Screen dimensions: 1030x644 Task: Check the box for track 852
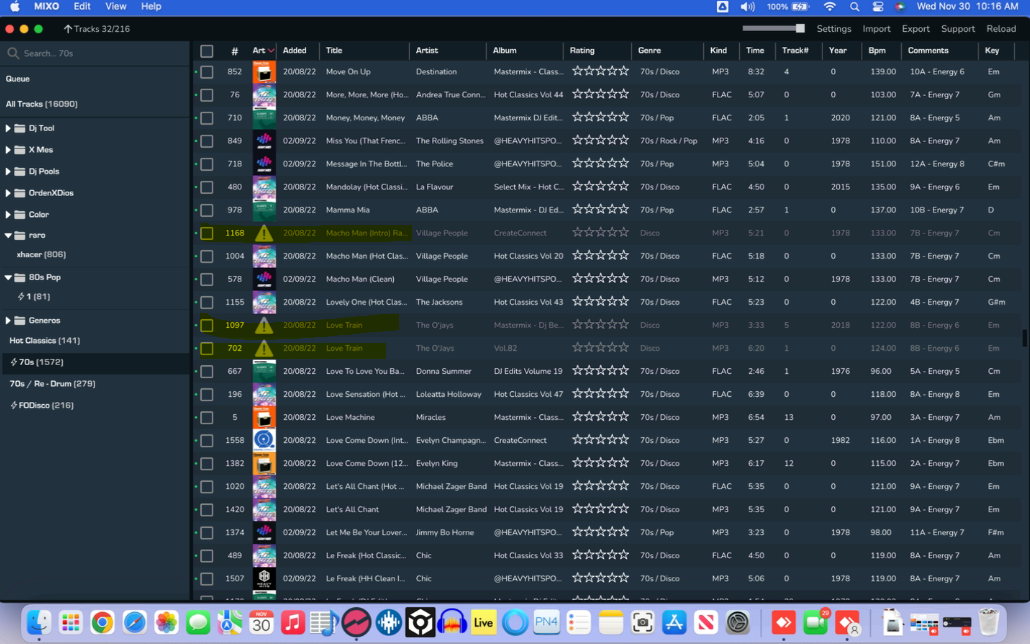(207, 72)
